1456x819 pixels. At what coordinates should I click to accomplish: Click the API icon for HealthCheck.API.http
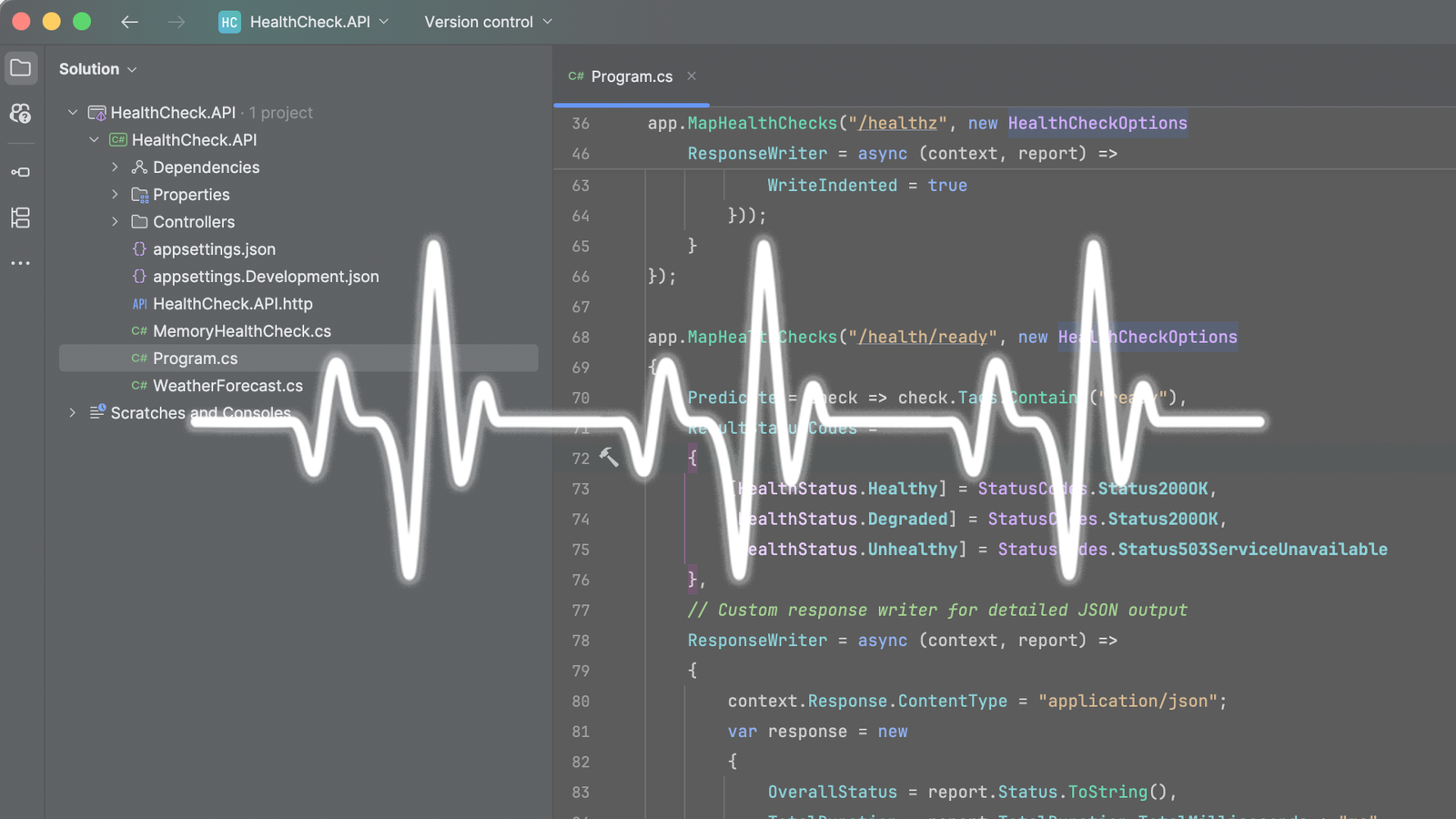pos(139,304)
